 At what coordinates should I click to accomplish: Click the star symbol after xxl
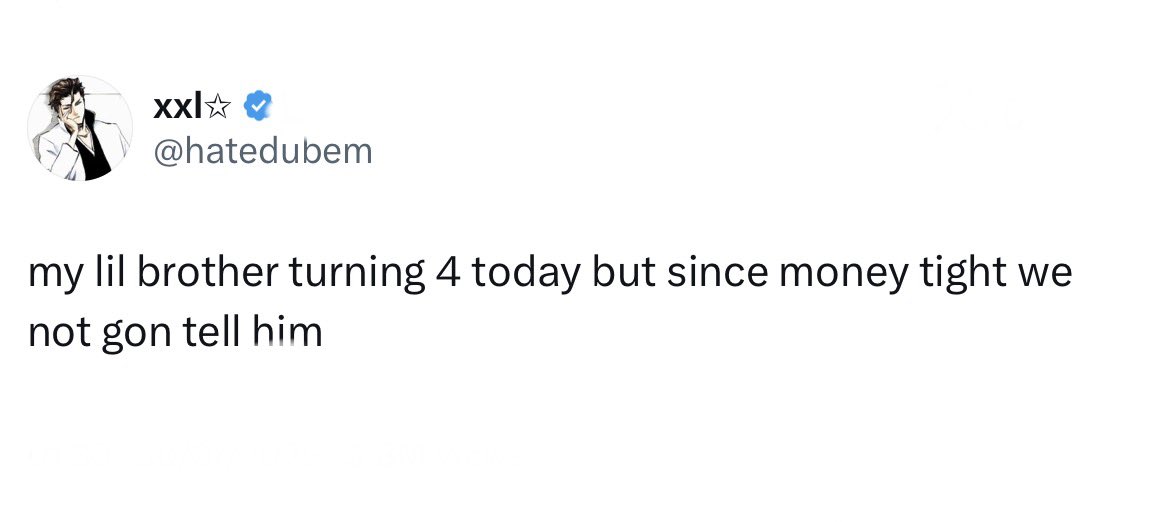pyautogui.click(x=217, y=108)
